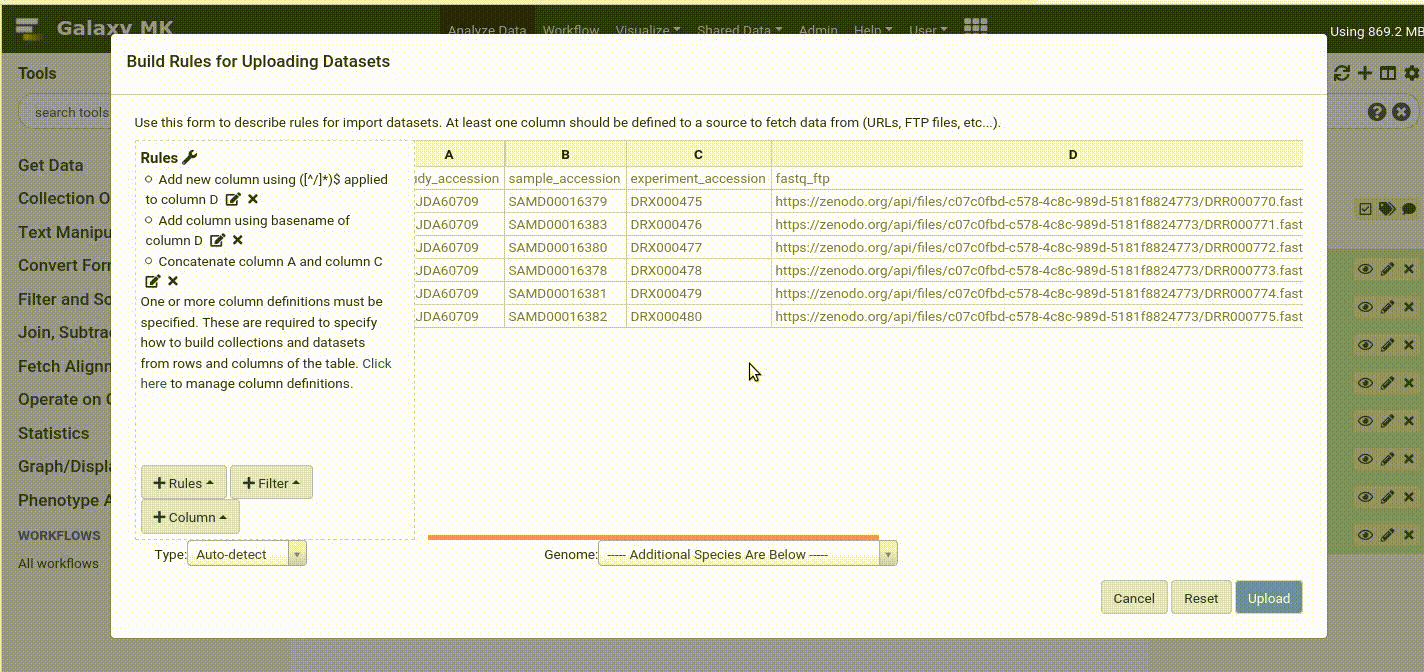1424x672 pixels.
Task: Delete the regex rule applied to column D
Action: click(x=253, y=200)
